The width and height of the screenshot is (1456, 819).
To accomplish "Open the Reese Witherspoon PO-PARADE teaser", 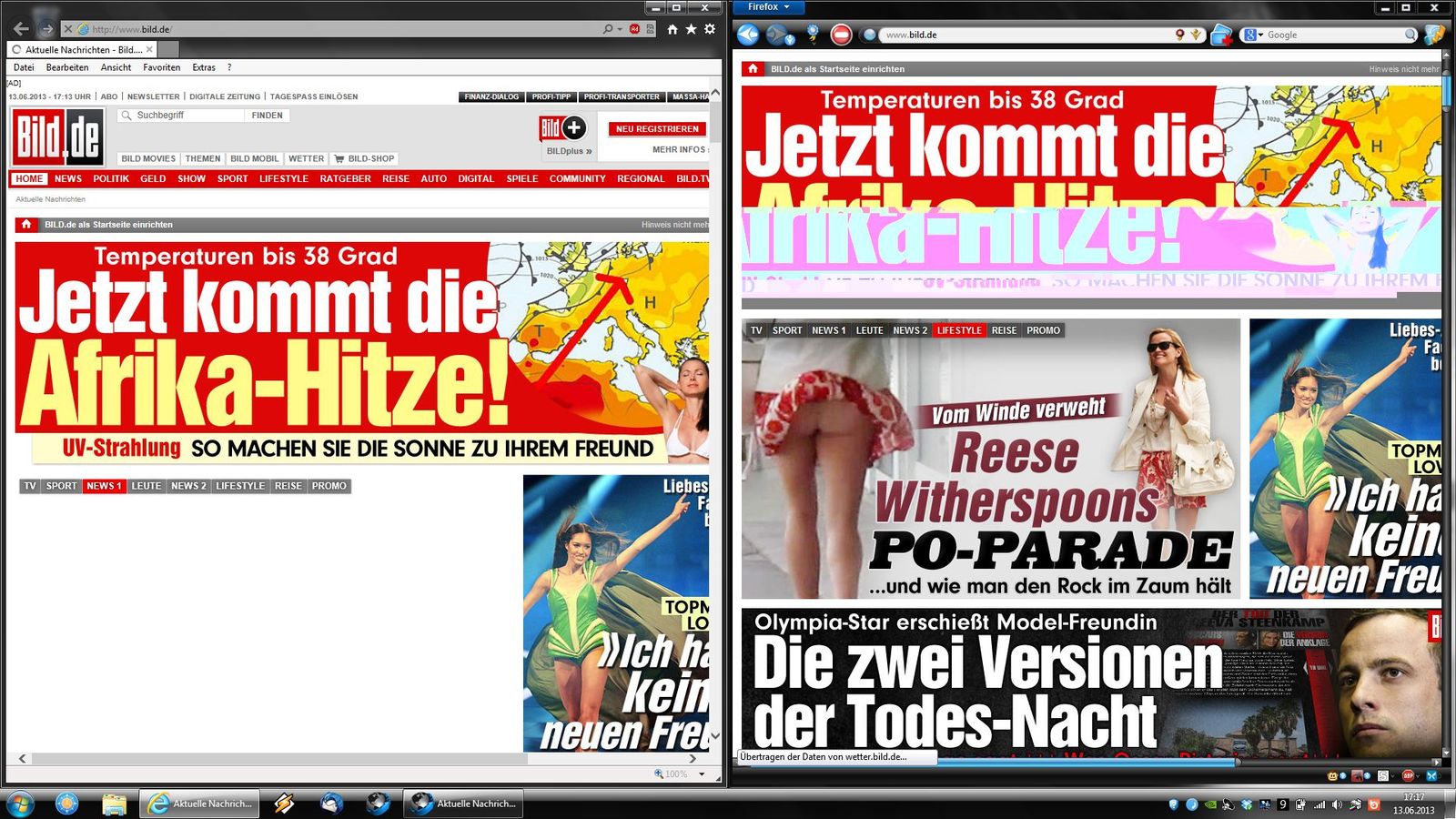I will (x=991, y=459).
